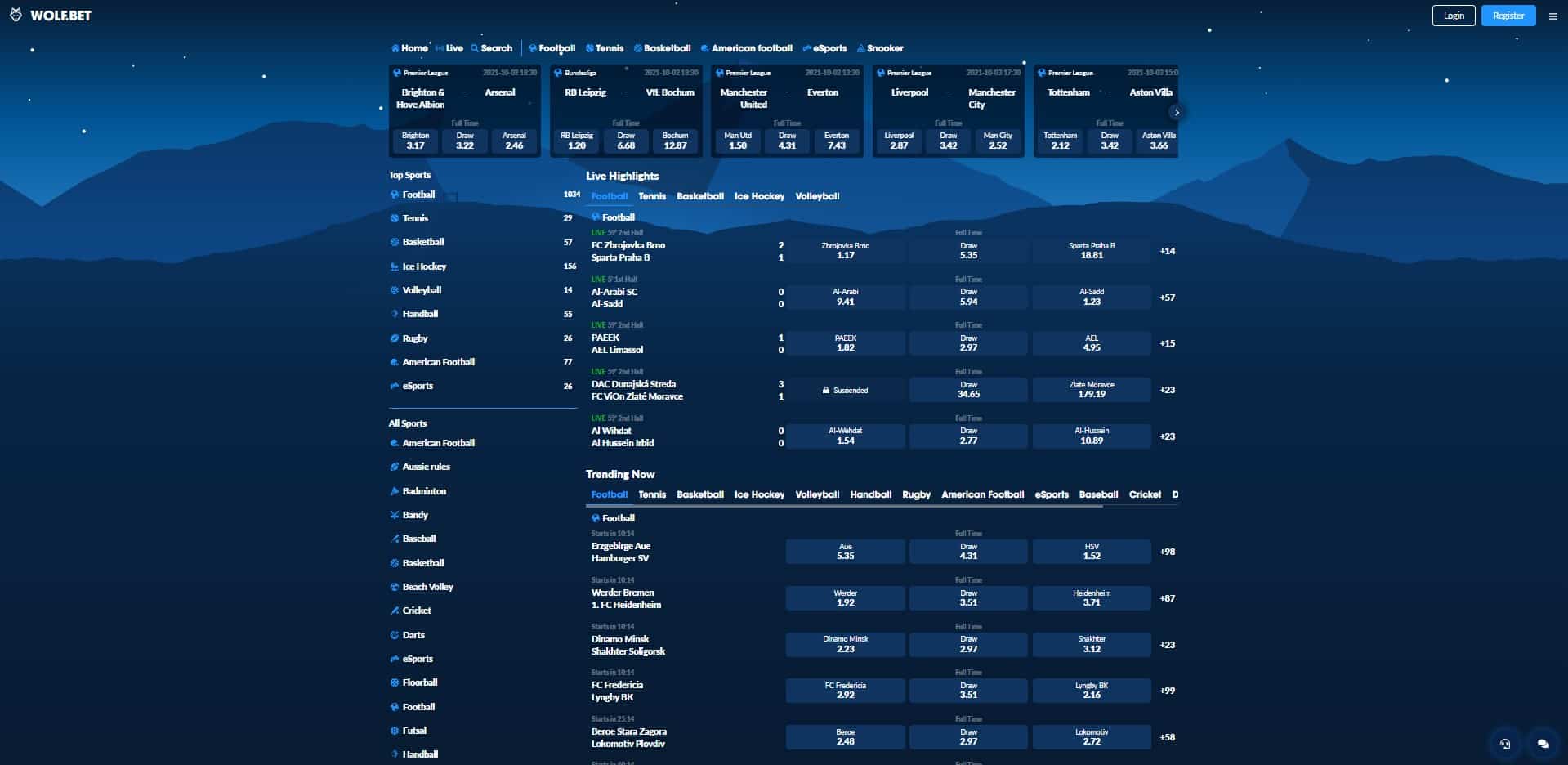This screenshot has width=1568, height=765.
Task: Click the Darts icon in All Sports
Action: coord(395,635)
